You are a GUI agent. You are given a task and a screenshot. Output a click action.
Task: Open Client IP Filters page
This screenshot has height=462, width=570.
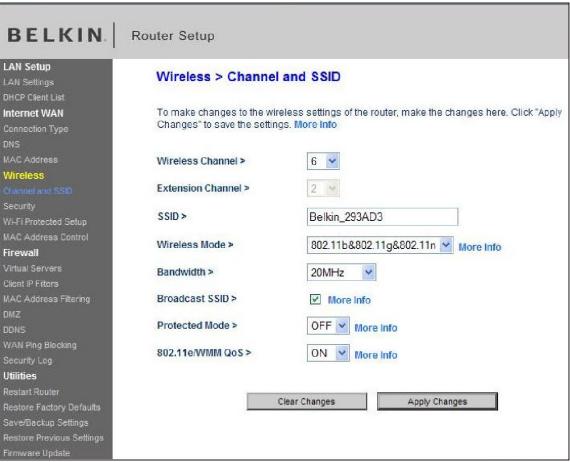pos(31,284)
